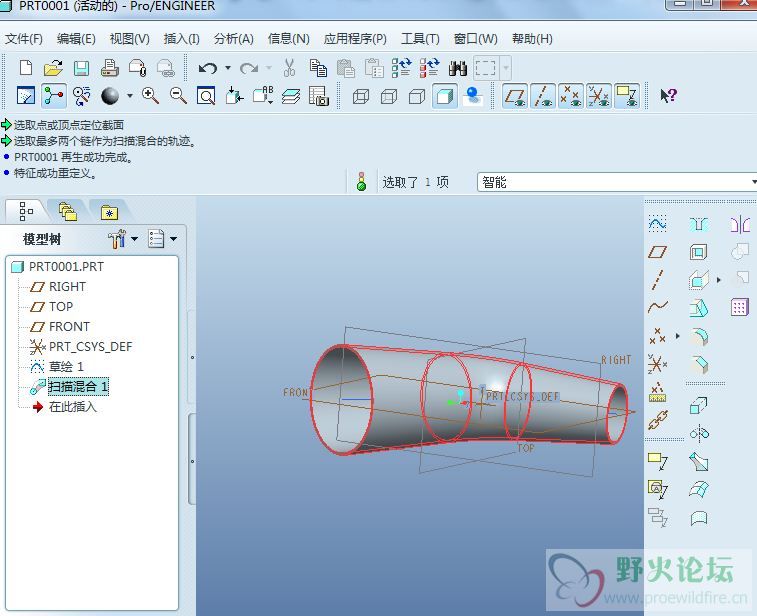Open the 帮助(H) menu
The height and width of the screenshot is (616, 757).
coord(532,39)
